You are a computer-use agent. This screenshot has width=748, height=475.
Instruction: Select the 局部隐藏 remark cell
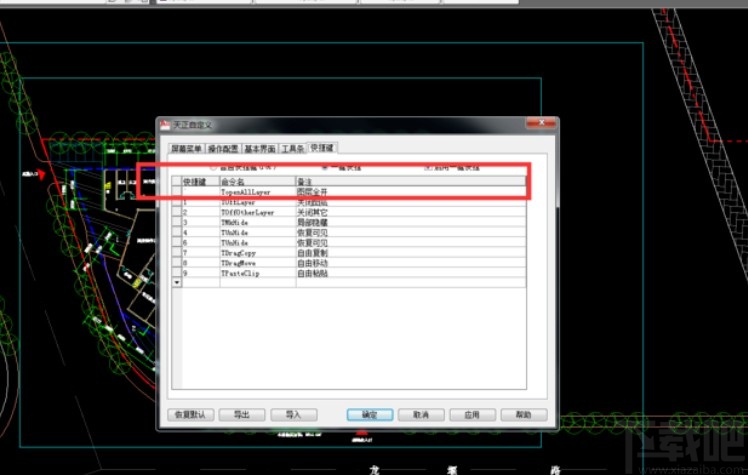click(x=411, y=222)
